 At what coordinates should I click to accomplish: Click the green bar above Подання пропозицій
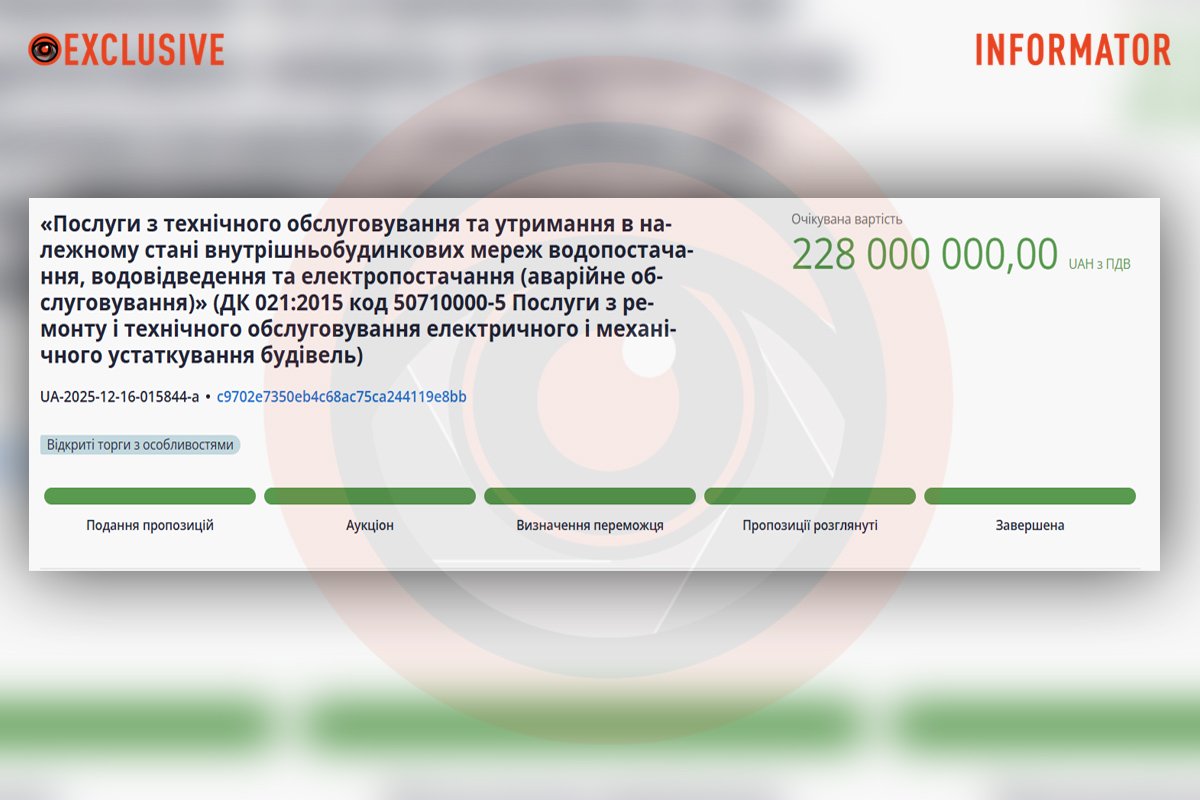(150, 496)
